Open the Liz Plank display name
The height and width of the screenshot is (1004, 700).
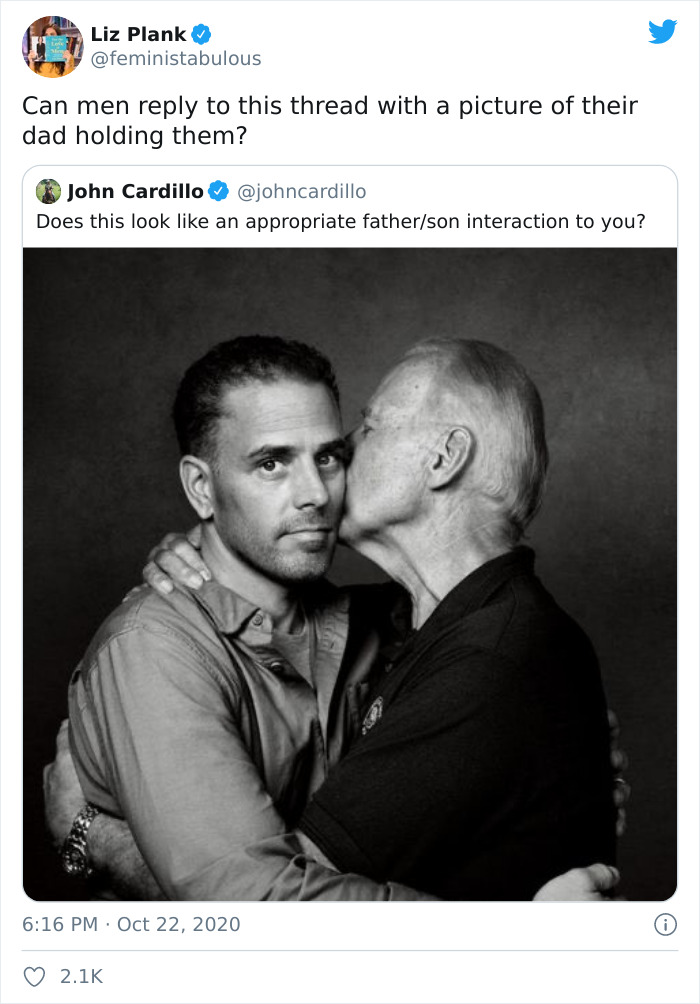[138, 34]
